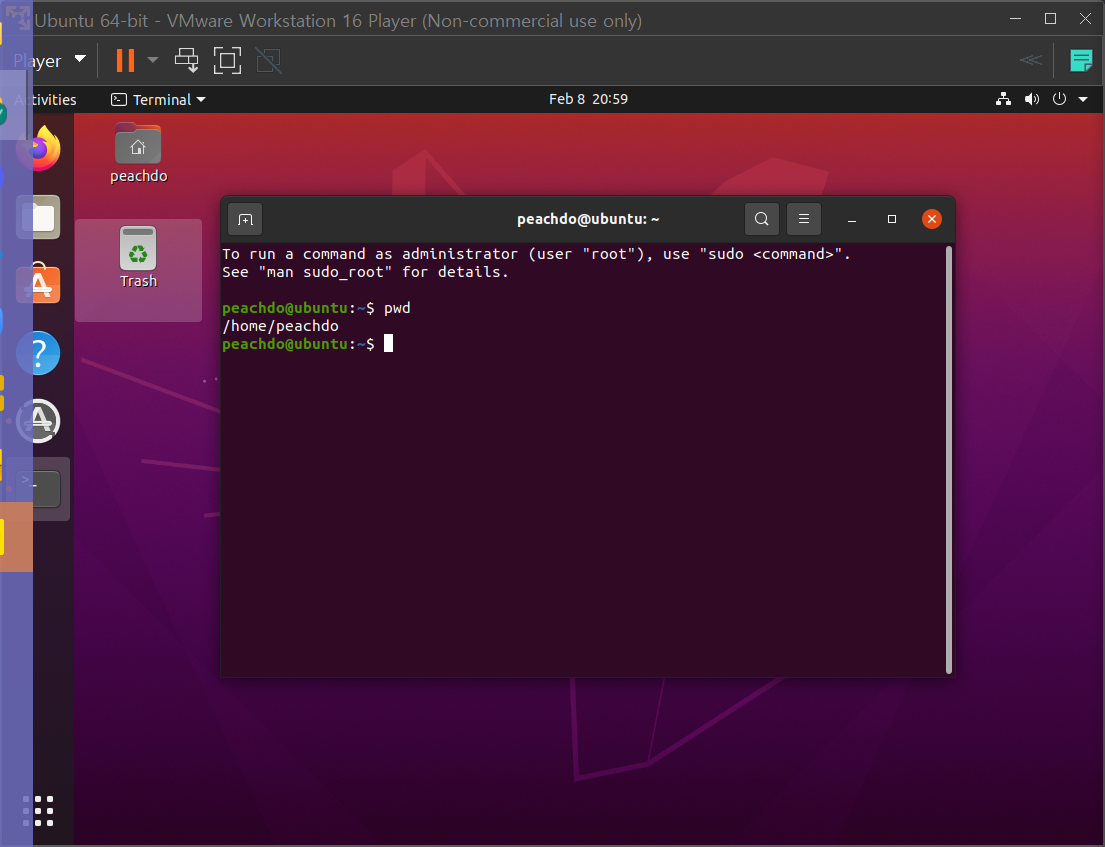Open a new tab in the terminal window
The width and height of the screenshot is (1105, 847).
point(245,219)
